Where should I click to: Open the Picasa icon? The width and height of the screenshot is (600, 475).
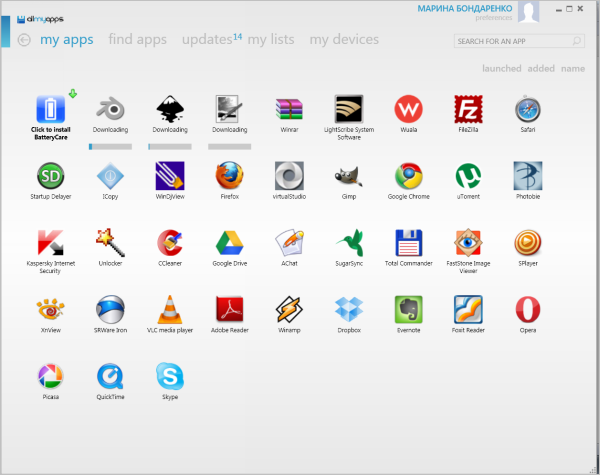point(51,376)
